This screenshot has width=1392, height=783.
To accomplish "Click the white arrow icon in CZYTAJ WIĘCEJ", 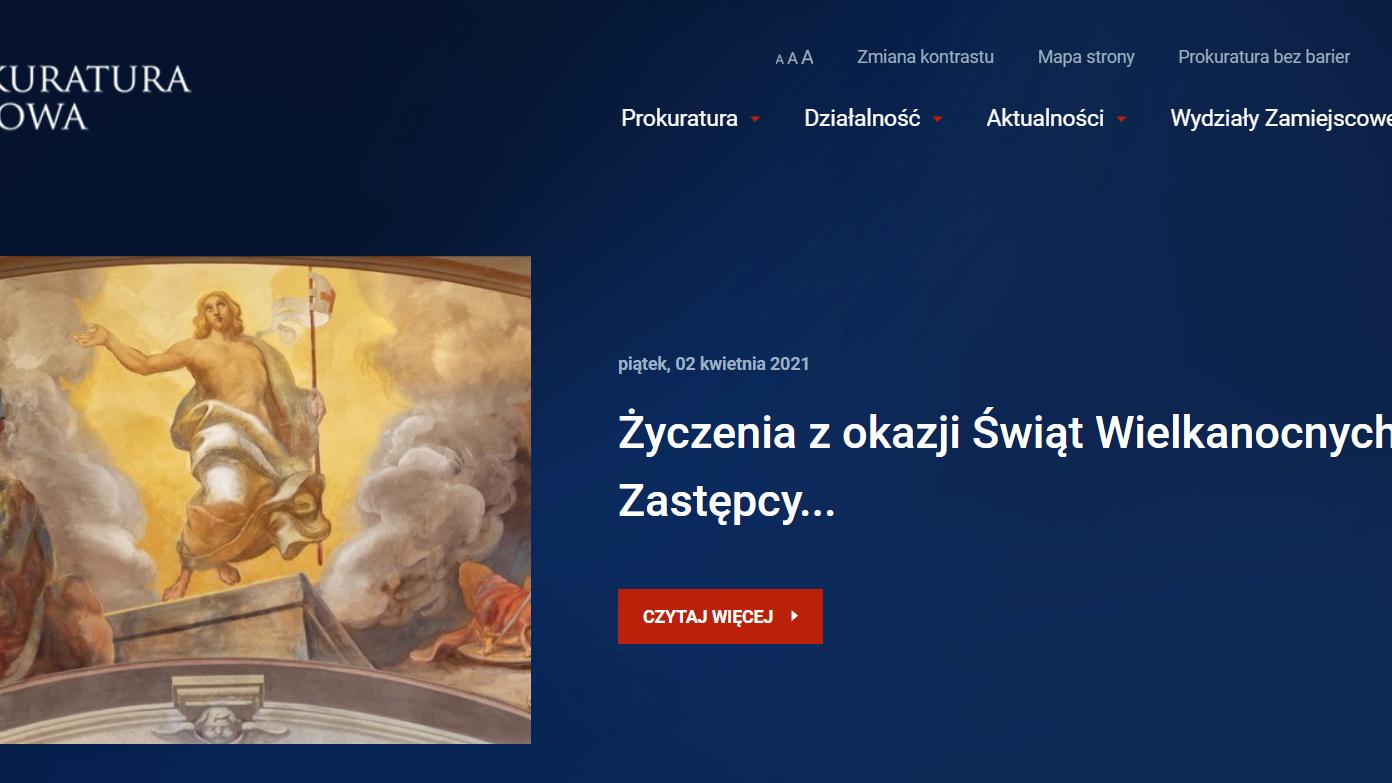I will [794, 616].
